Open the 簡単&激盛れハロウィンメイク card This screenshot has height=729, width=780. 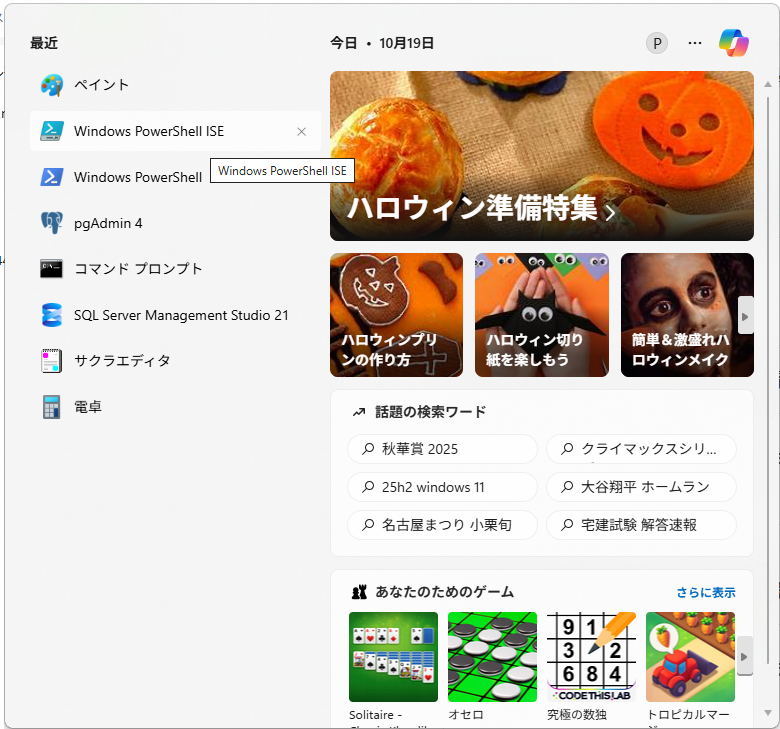click(x=687, y=315)
